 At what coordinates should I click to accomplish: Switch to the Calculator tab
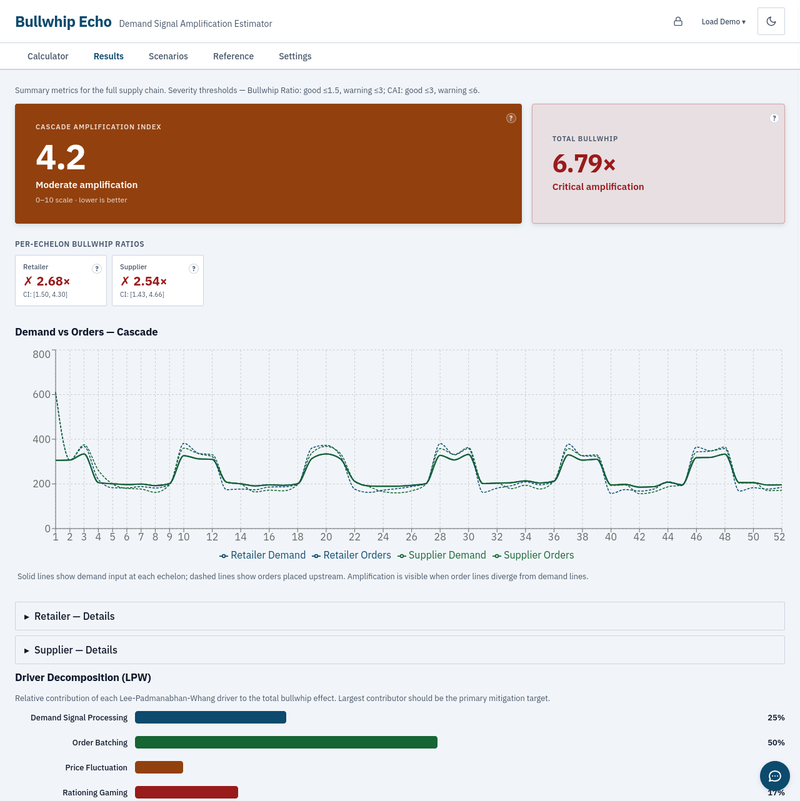tap(48, 56)
